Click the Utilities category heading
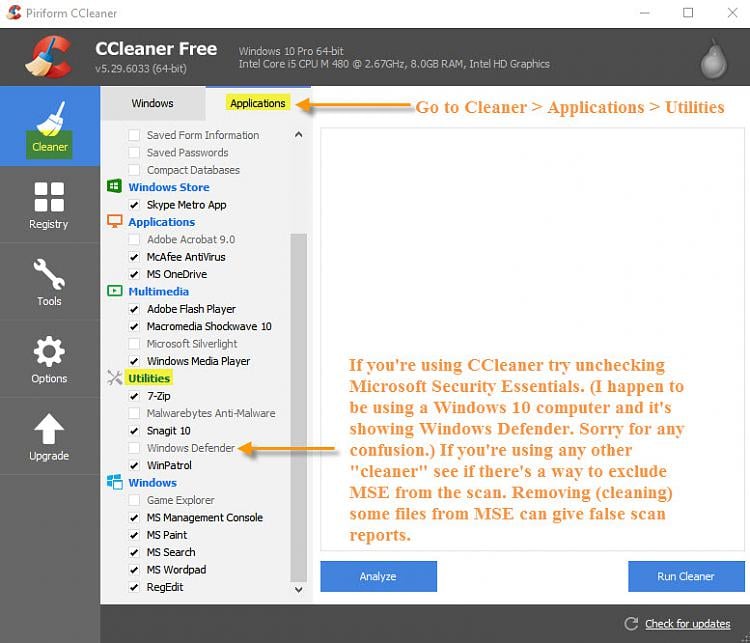Viewport: 750px width, 643px height. click(149, 378)
